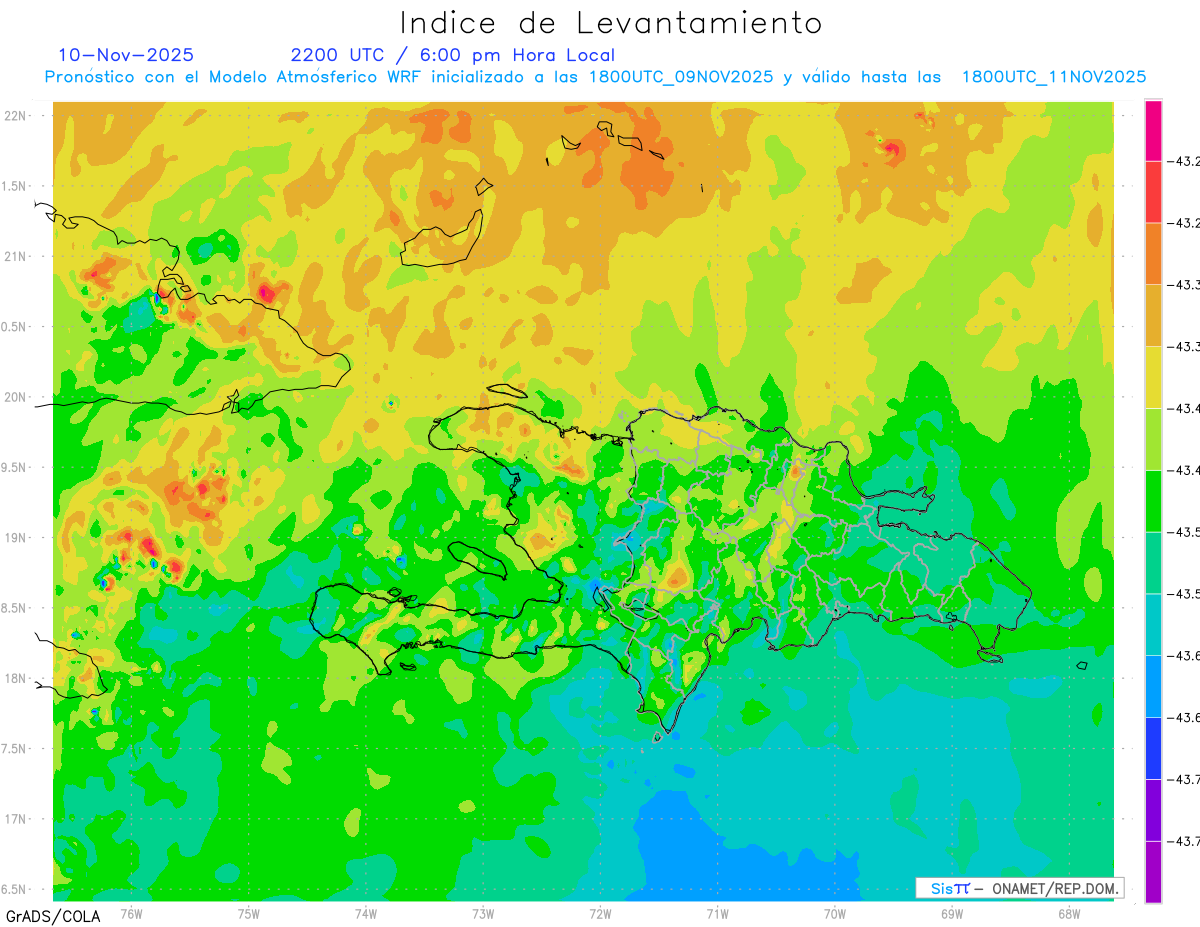The height and width of the screenshot is (927, 1200).
Task: Click the 'ONAMET/REP.DOM.' attribution box
Action: point(1019,888)
